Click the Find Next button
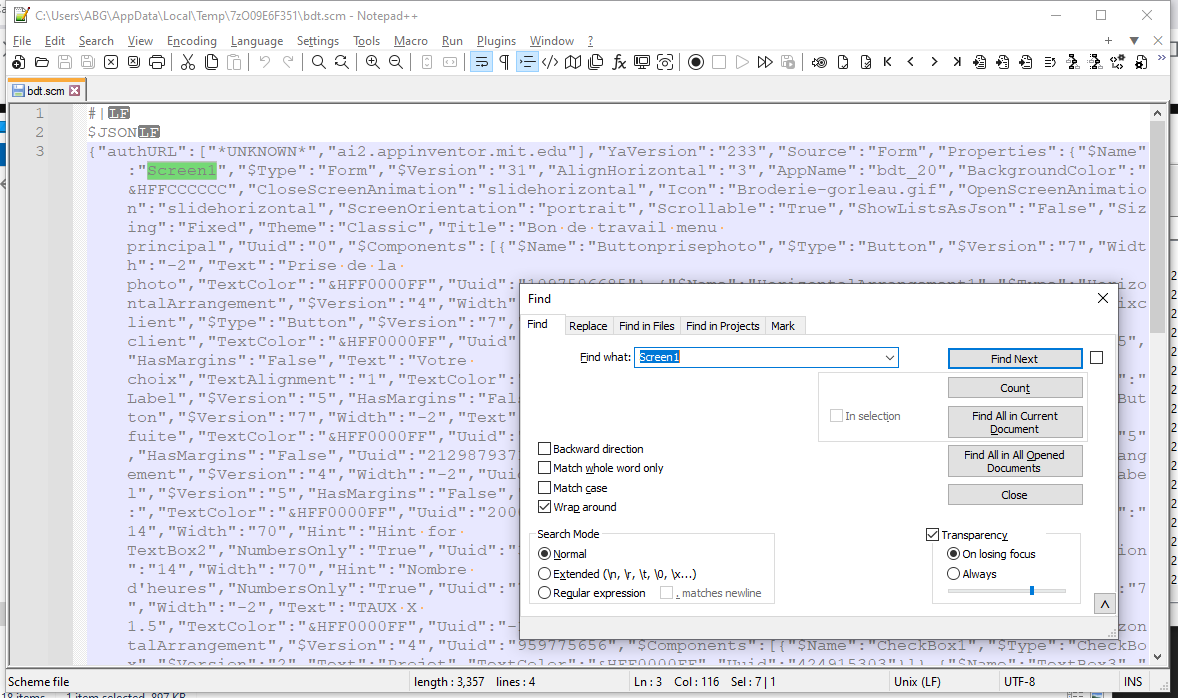This screenshot has height=698, width=1178. click(1014, 359)
